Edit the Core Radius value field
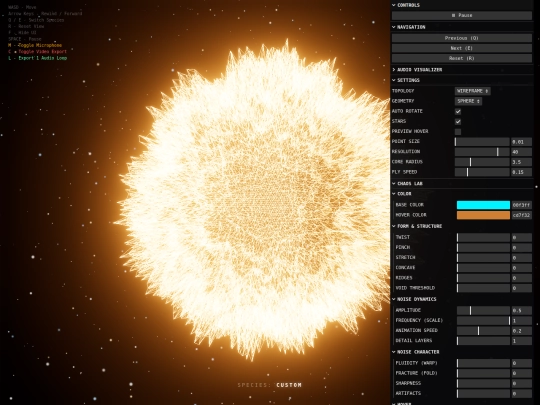 521,162
